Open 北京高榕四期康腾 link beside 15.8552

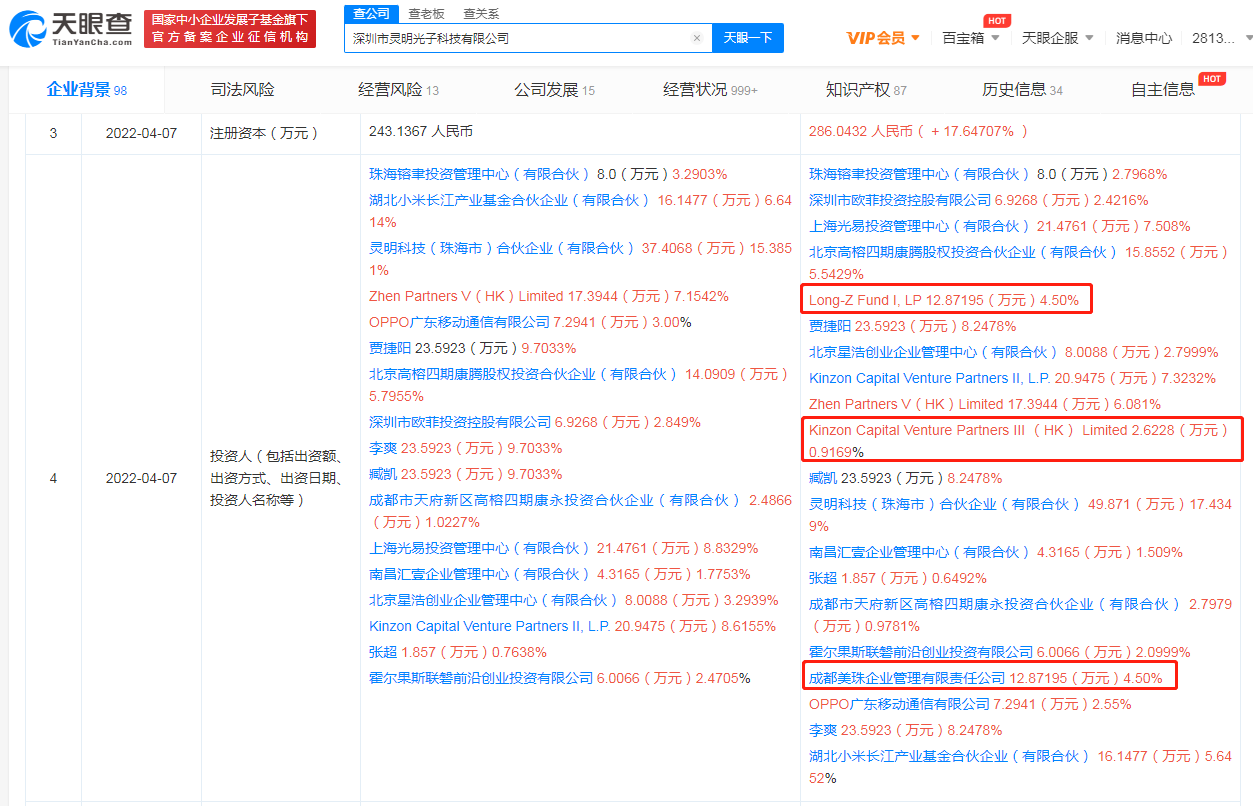(x=964, y=252)
